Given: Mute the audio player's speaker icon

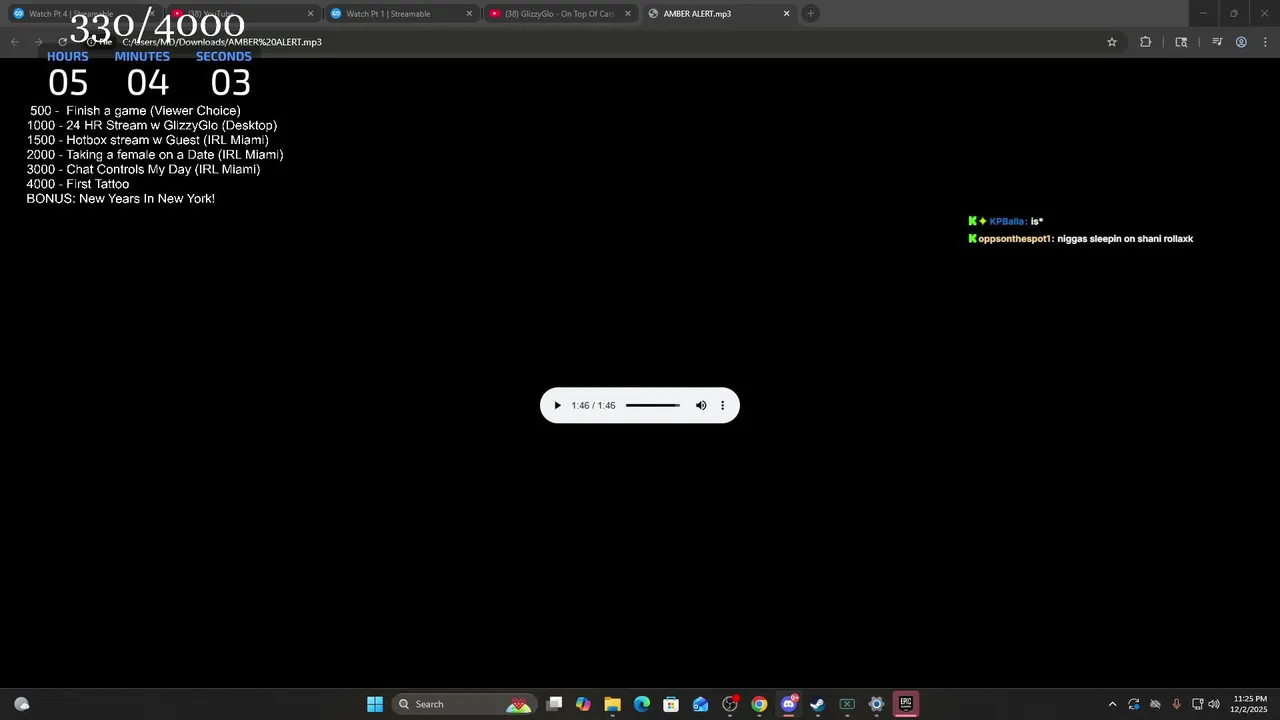Looking at the screenshot, I should click(x=701, y=405).
